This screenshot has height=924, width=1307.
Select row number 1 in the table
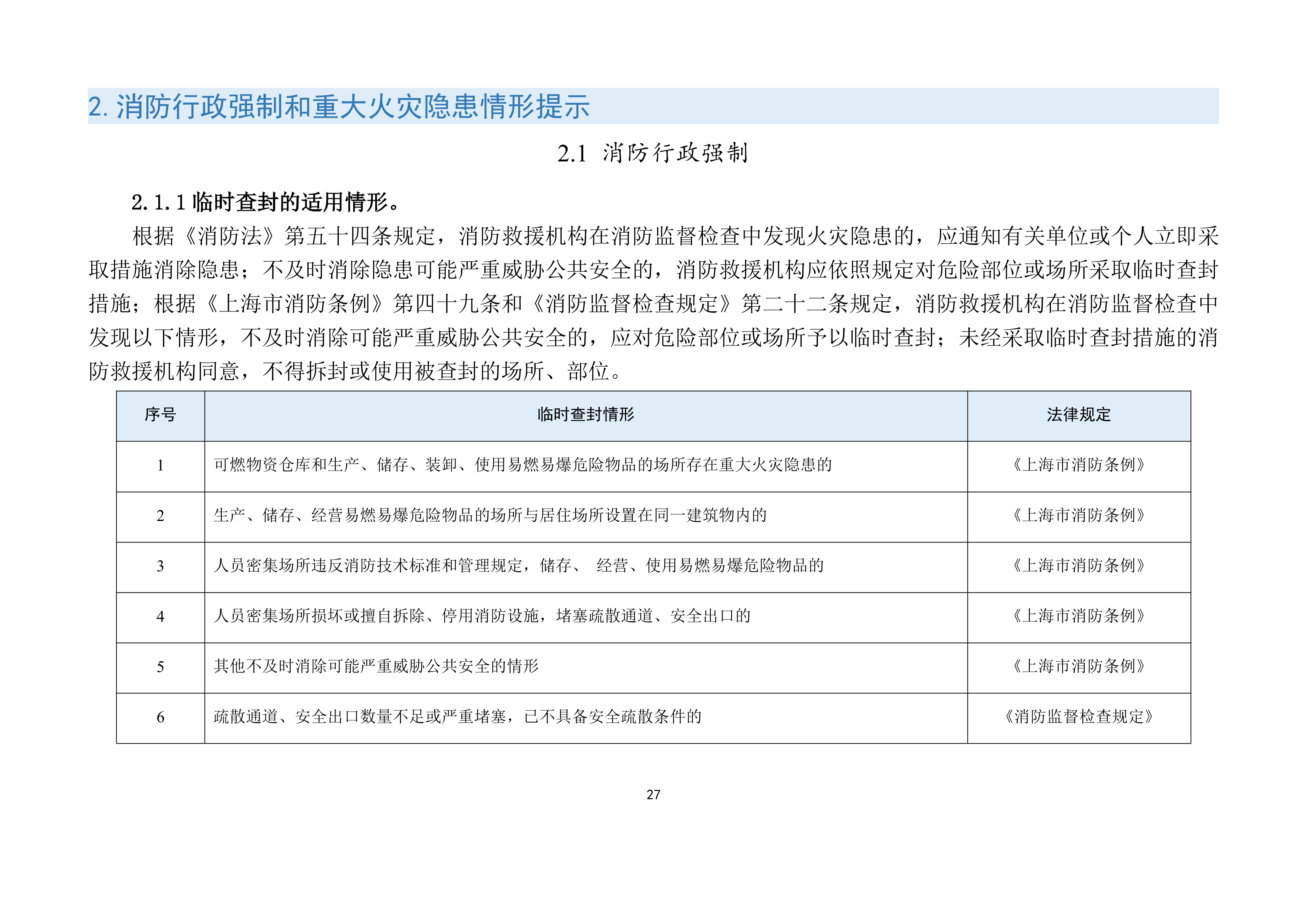(x=161, y=466)
